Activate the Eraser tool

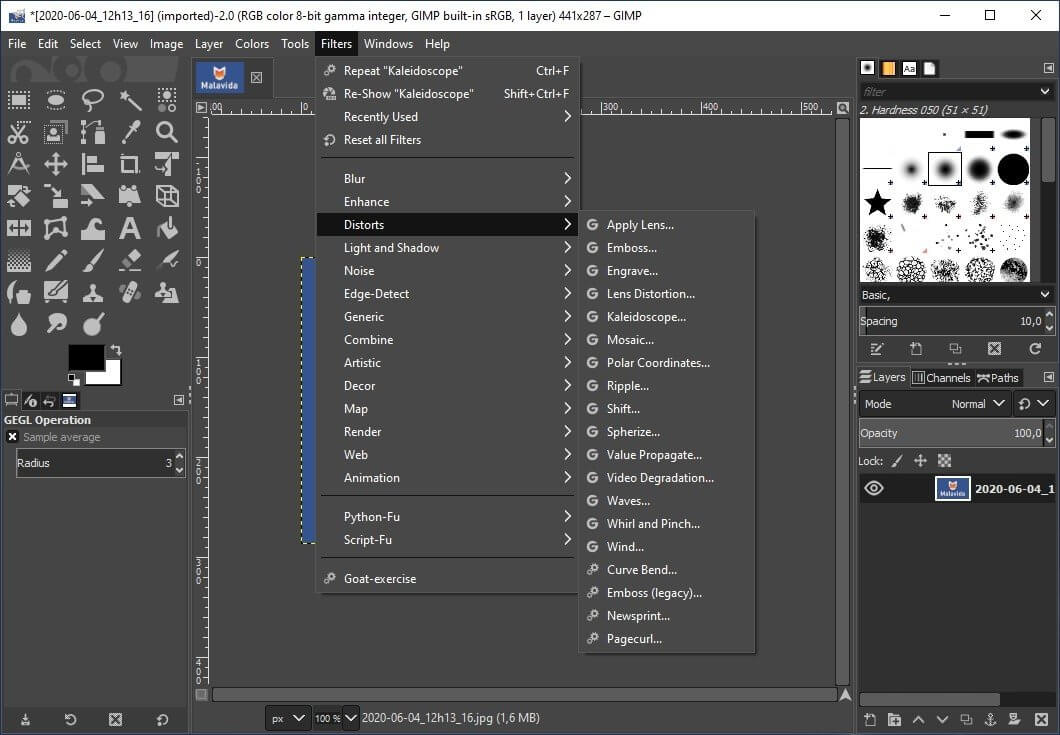coord(130,260)
